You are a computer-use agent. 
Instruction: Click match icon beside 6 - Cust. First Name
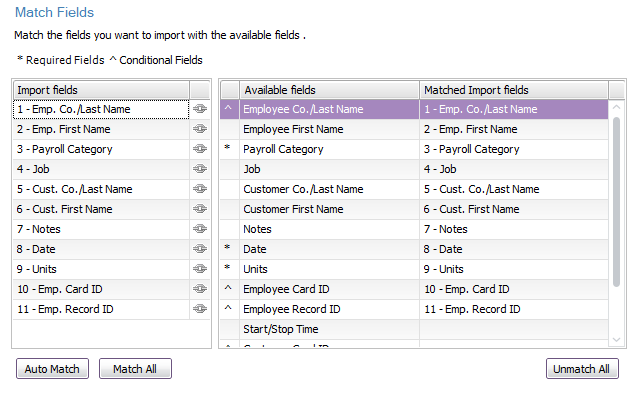pyautogui.click(x=200, y=209)
